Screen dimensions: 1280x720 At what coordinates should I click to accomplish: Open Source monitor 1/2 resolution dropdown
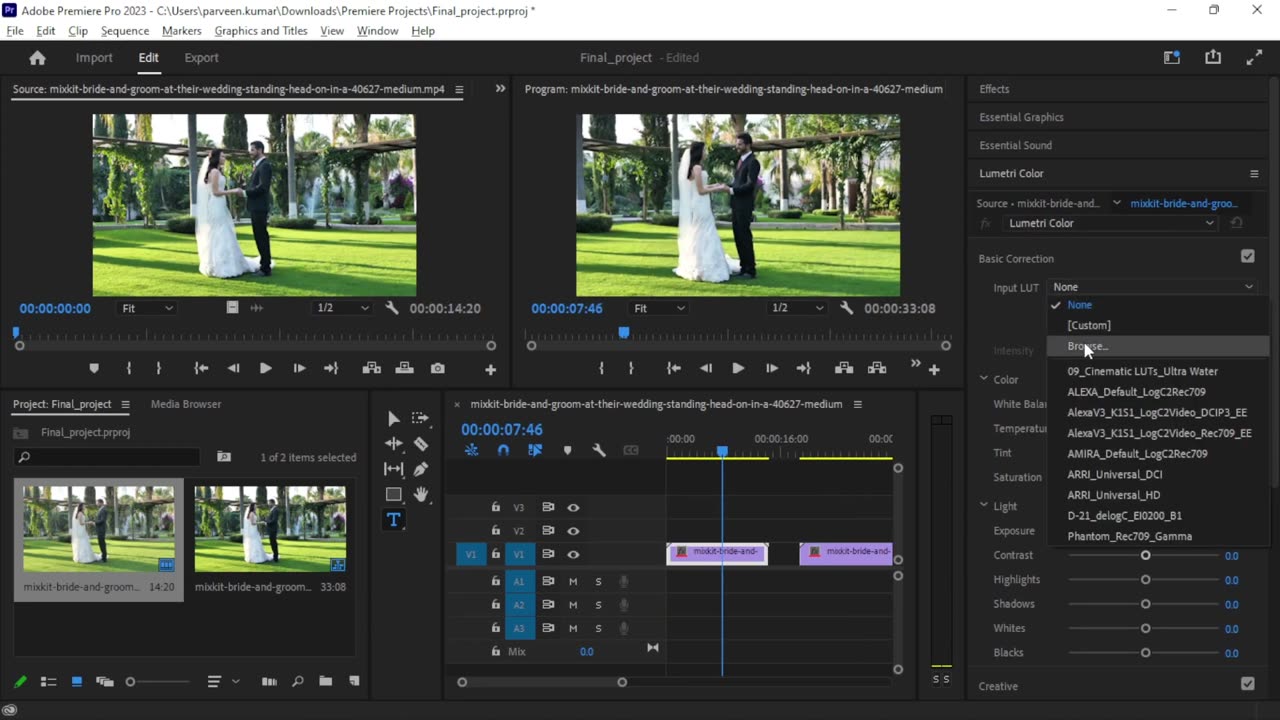tap(342, 308)
